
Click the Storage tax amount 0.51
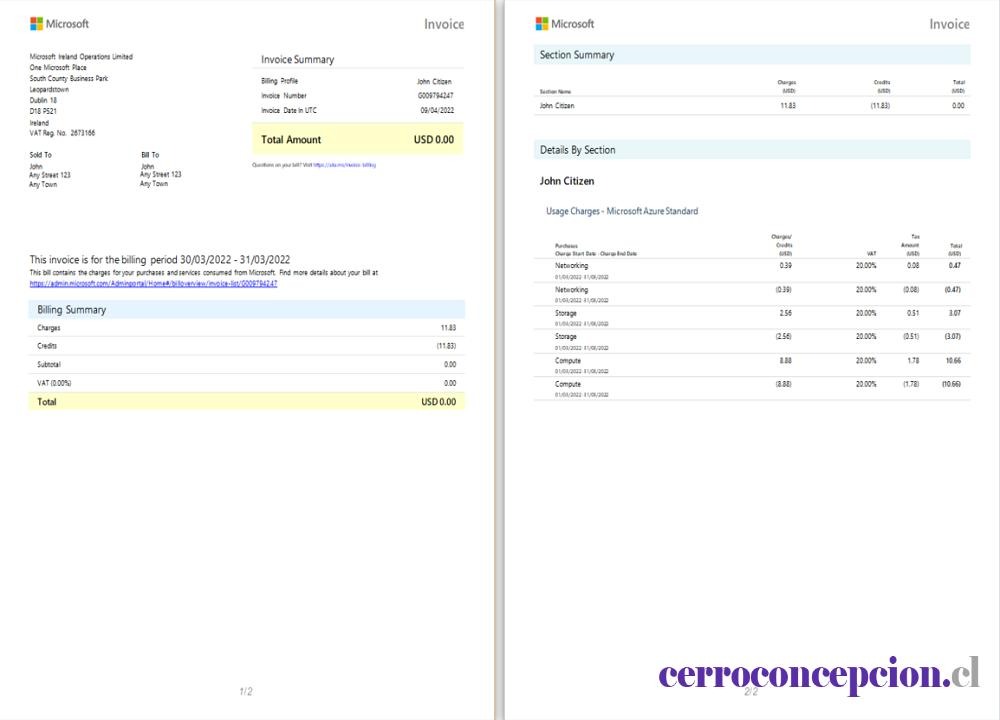pos(913,313)
